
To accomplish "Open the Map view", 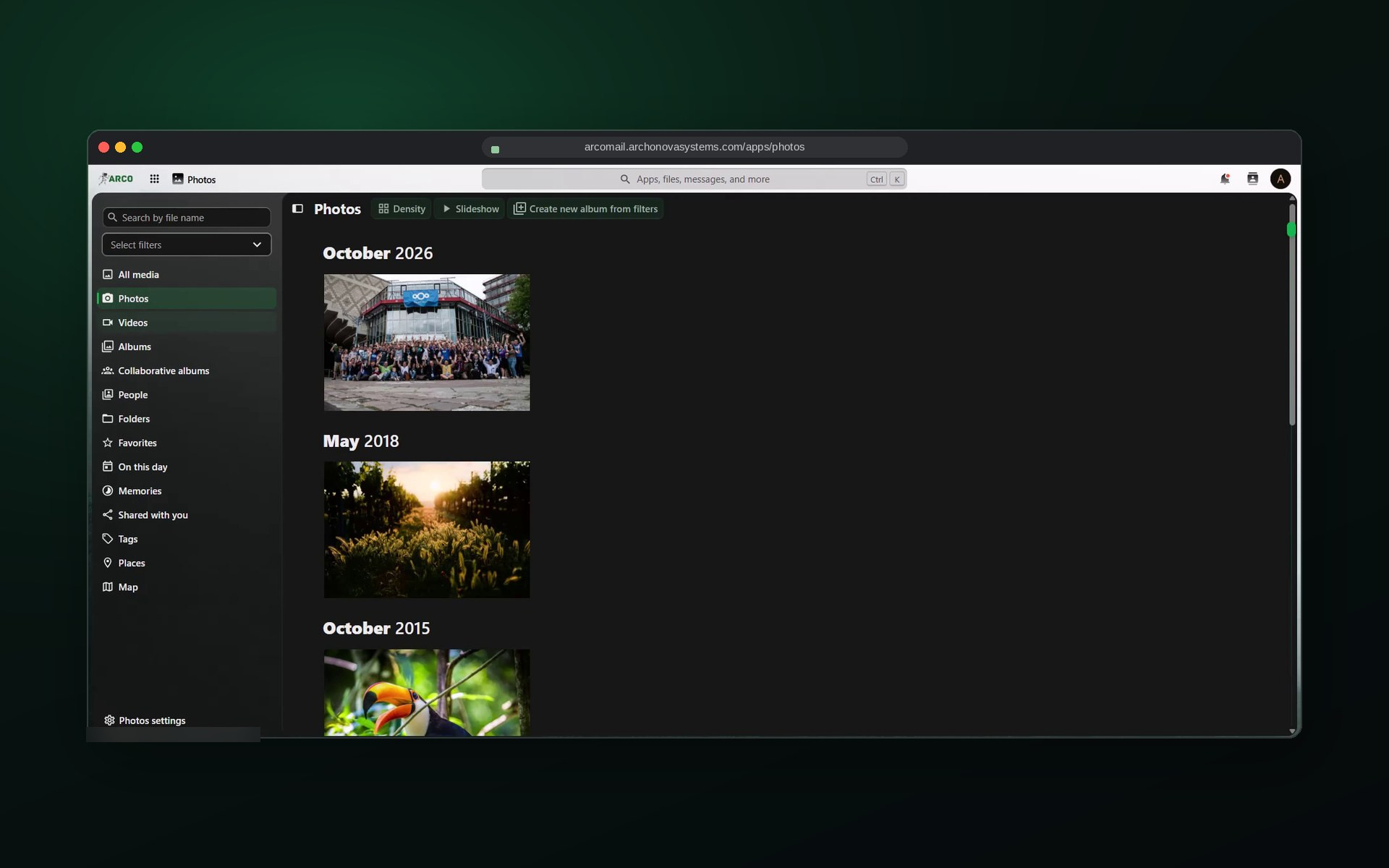I will tap(187, 587).
